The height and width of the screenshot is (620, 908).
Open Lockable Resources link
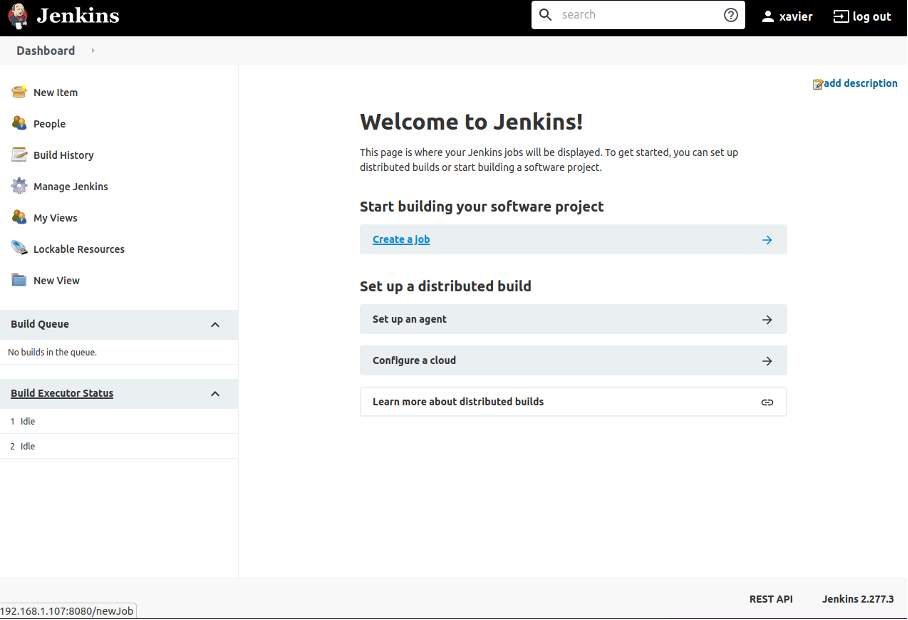click(x=79, y=249)
